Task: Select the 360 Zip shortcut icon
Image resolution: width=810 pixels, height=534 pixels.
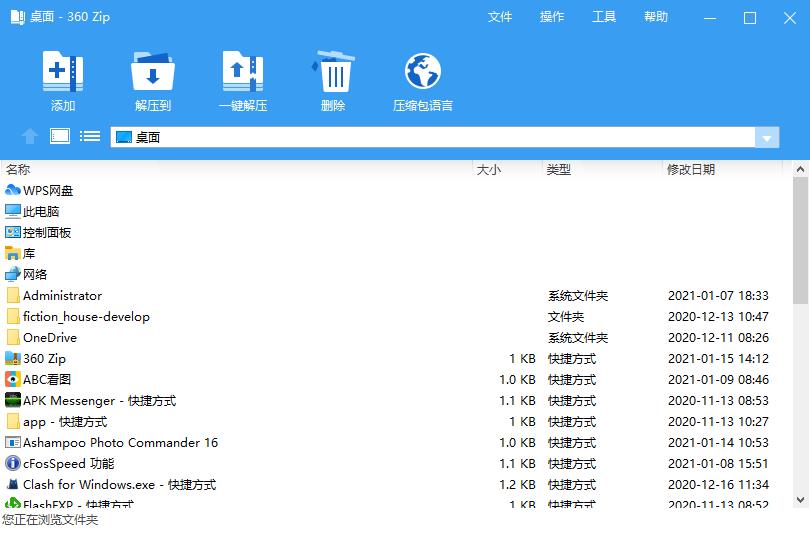Action: [x=12, y=358]
